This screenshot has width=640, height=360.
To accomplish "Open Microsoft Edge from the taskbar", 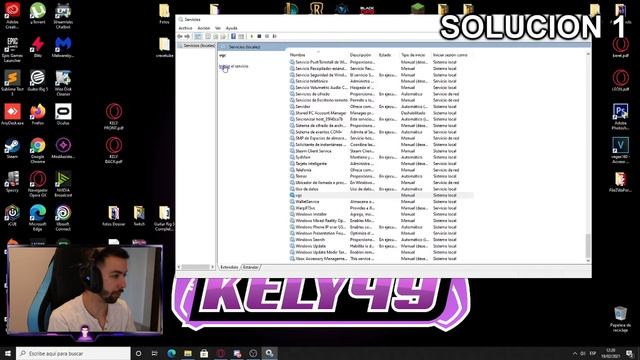I will 171,353.
